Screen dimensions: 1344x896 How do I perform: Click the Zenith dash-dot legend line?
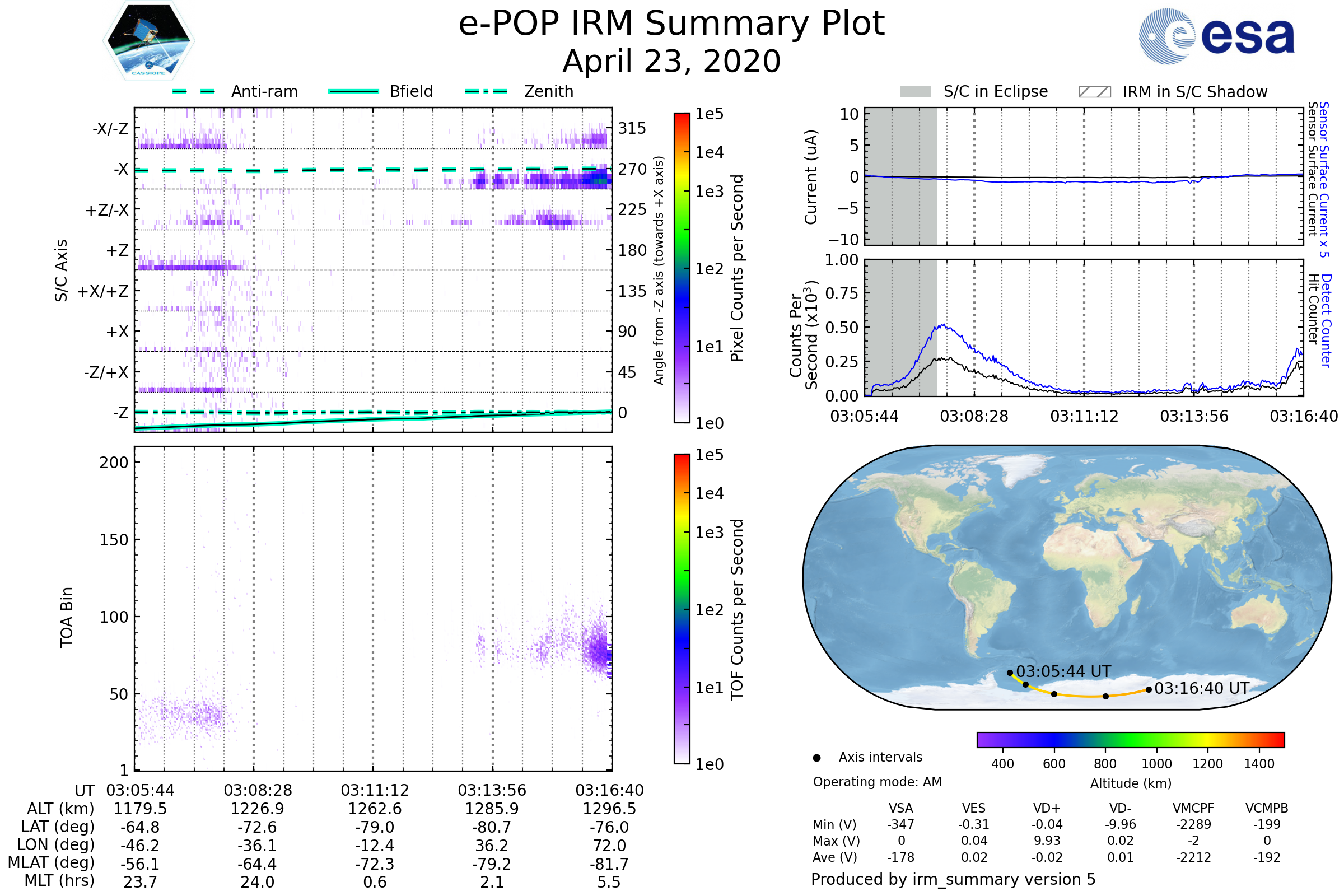click(x=486, y=91)
